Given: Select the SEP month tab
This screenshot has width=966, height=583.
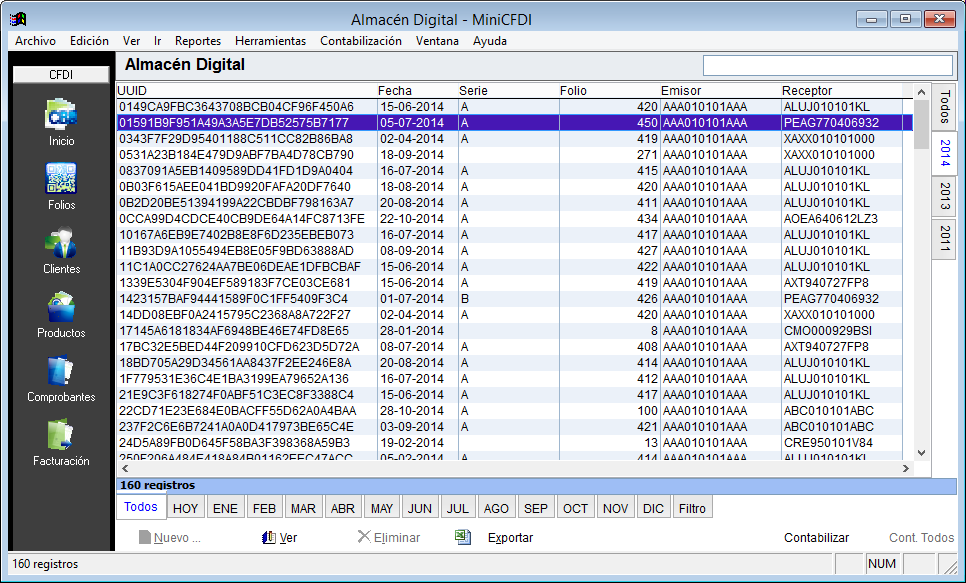Looking at the screenshot, I should [x=535, y=508].
